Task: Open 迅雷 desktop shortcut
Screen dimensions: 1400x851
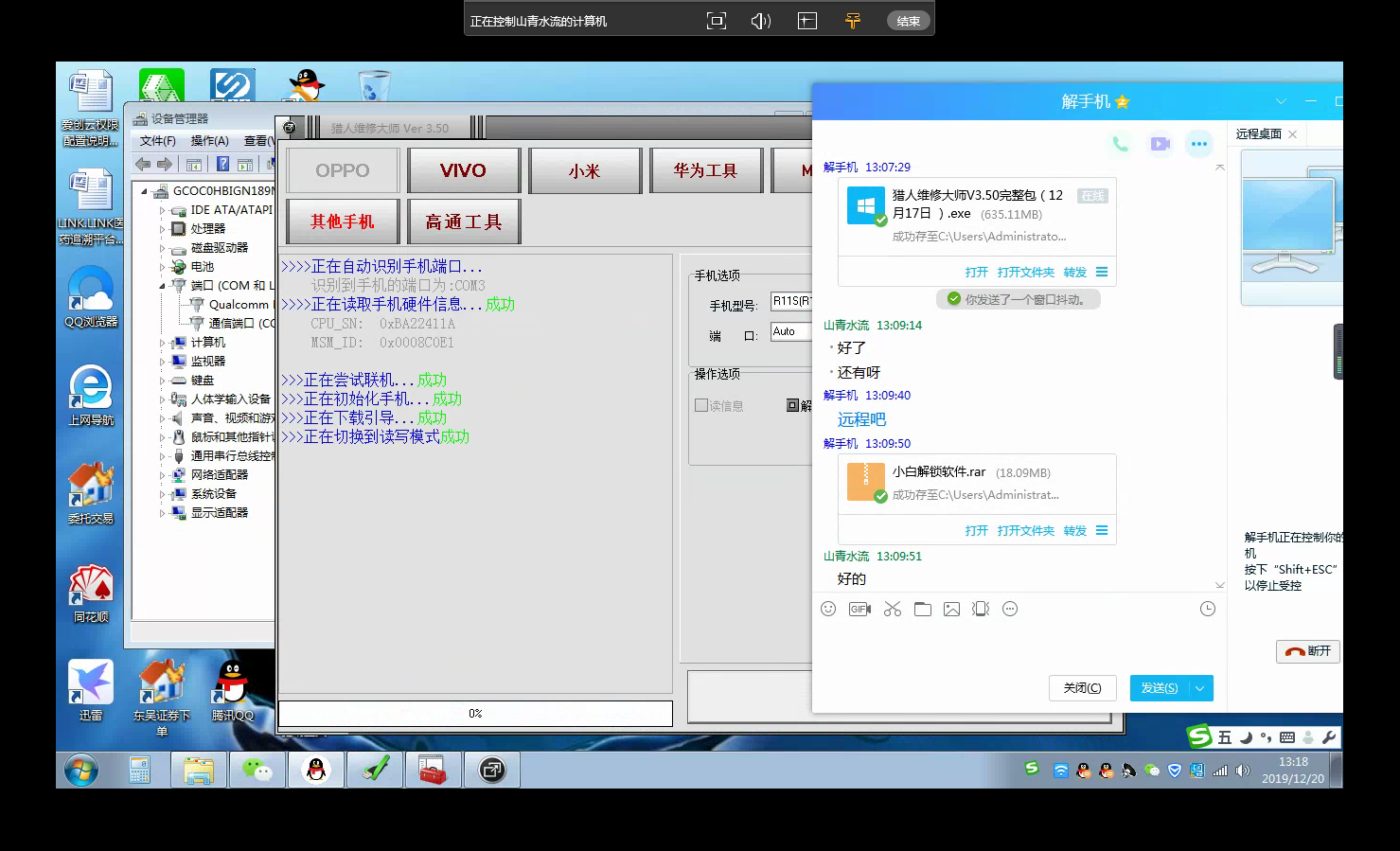Action: click(x=91, y=691)
